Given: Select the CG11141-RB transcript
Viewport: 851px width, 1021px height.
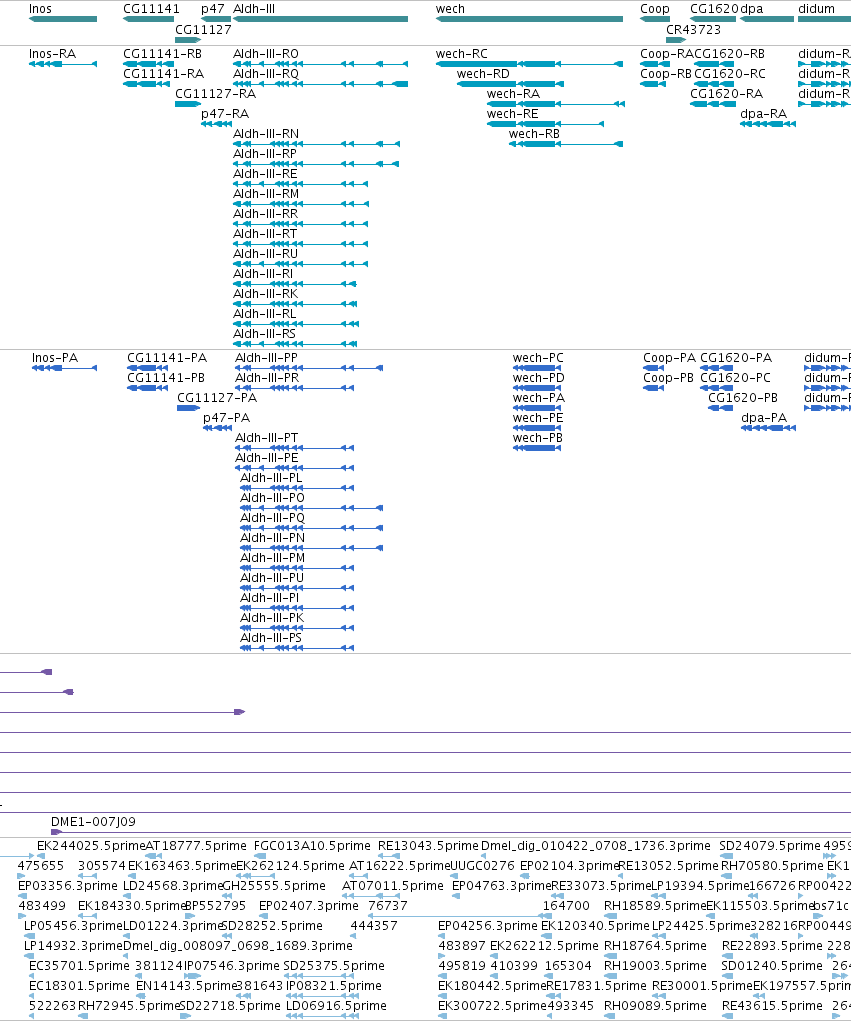Looking at the screenshot, I should pos(148,64).
